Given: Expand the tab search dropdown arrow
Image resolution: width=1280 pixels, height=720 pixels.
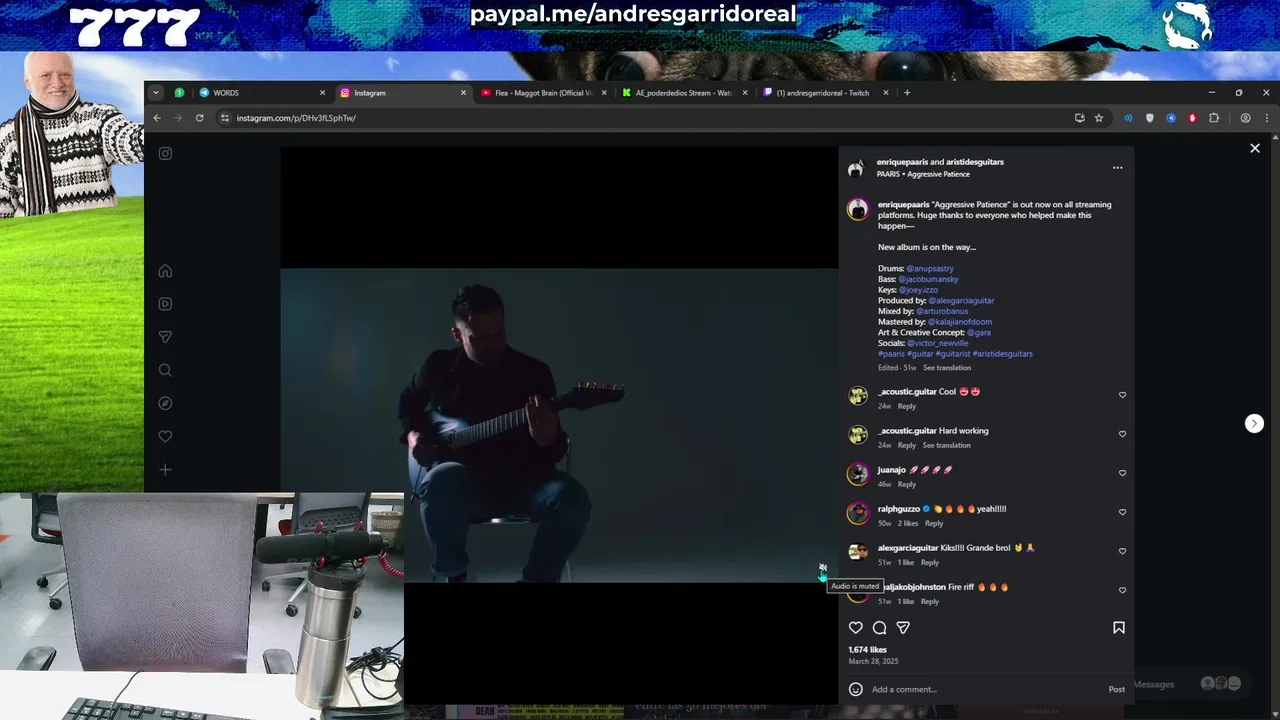Looking at the screenshot, I should (x=156, y=93).
